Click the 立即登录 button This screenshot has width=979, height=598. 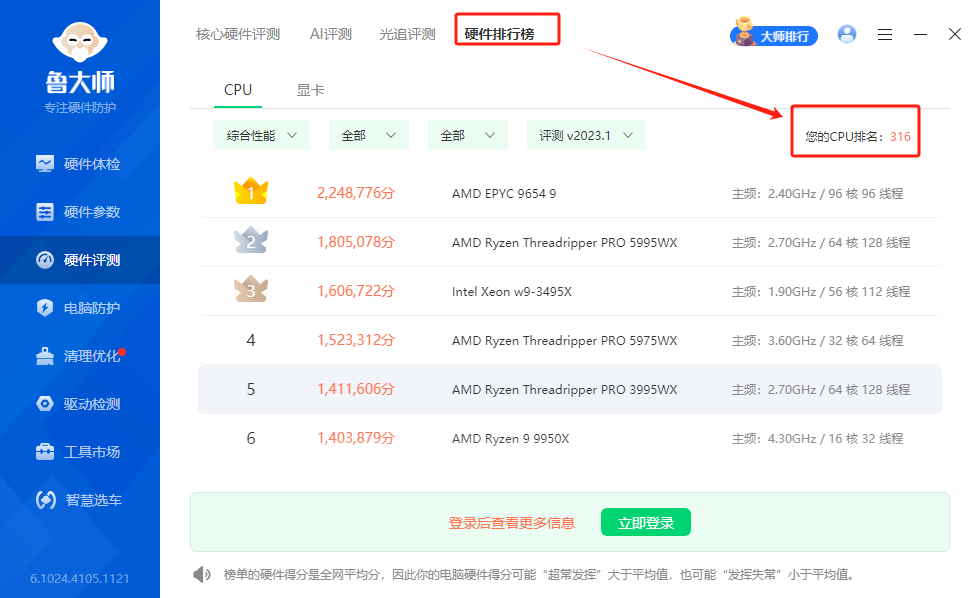tap(646, 522)
